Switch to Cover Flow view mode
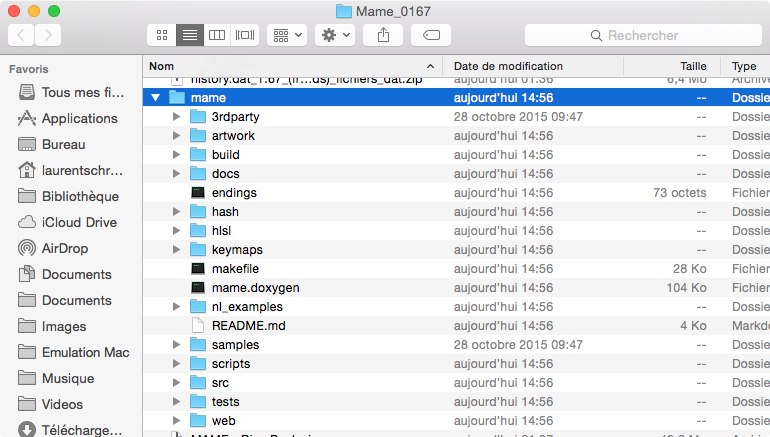770x437 pixels. (x=245, y=35)
